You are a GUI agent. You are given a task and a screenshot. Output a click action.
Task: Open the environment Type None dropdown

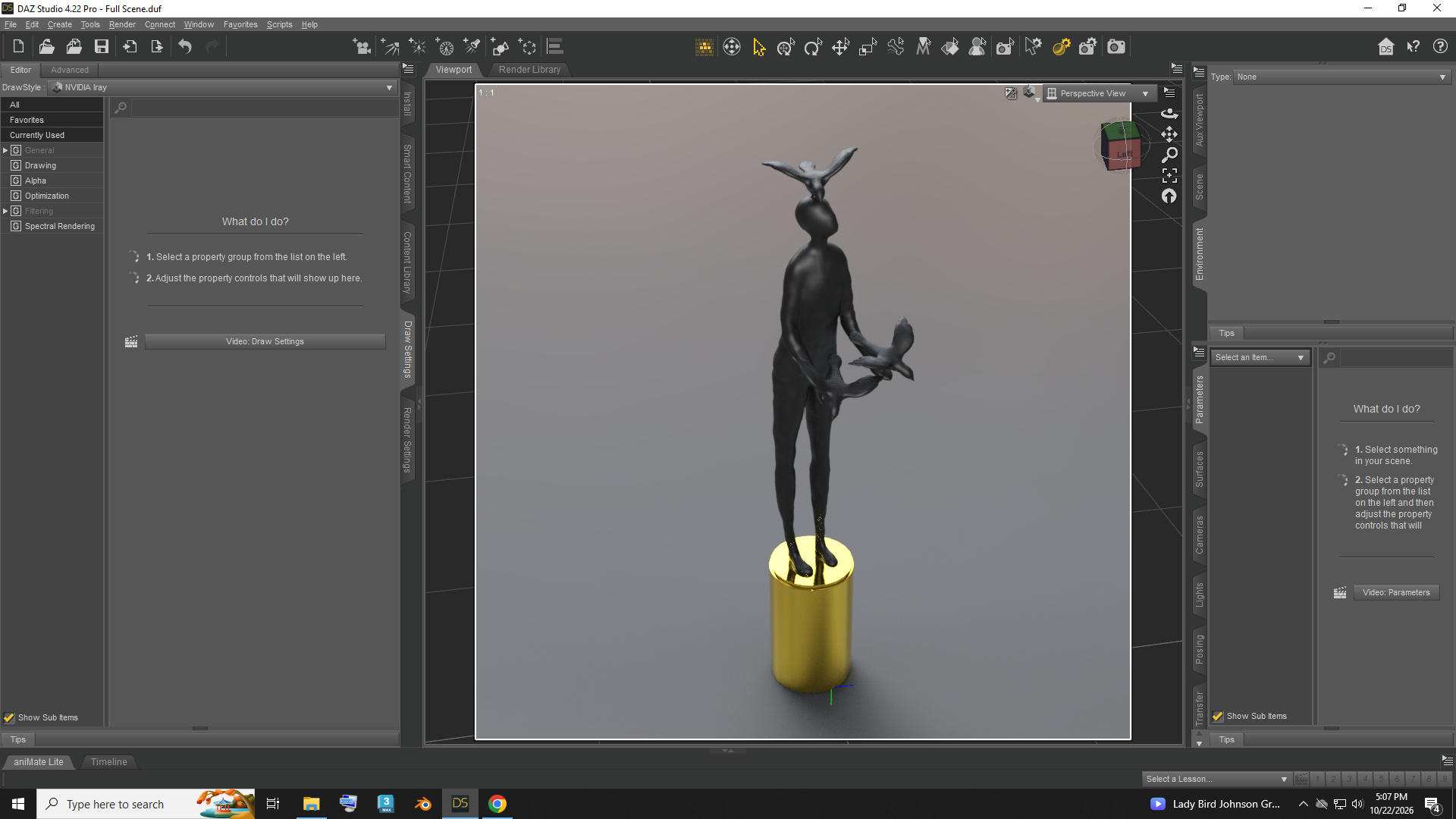coord(1342,77)
